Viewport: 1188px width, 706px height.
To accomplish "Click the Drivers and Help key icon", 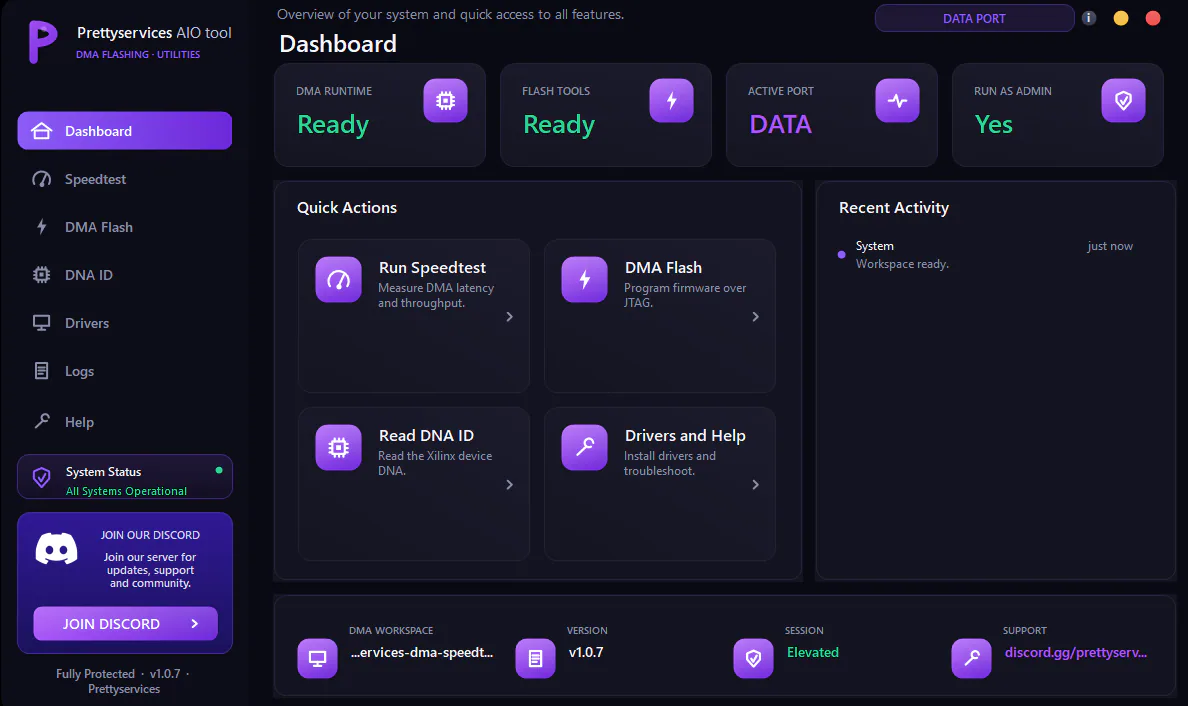I will 584,448.
